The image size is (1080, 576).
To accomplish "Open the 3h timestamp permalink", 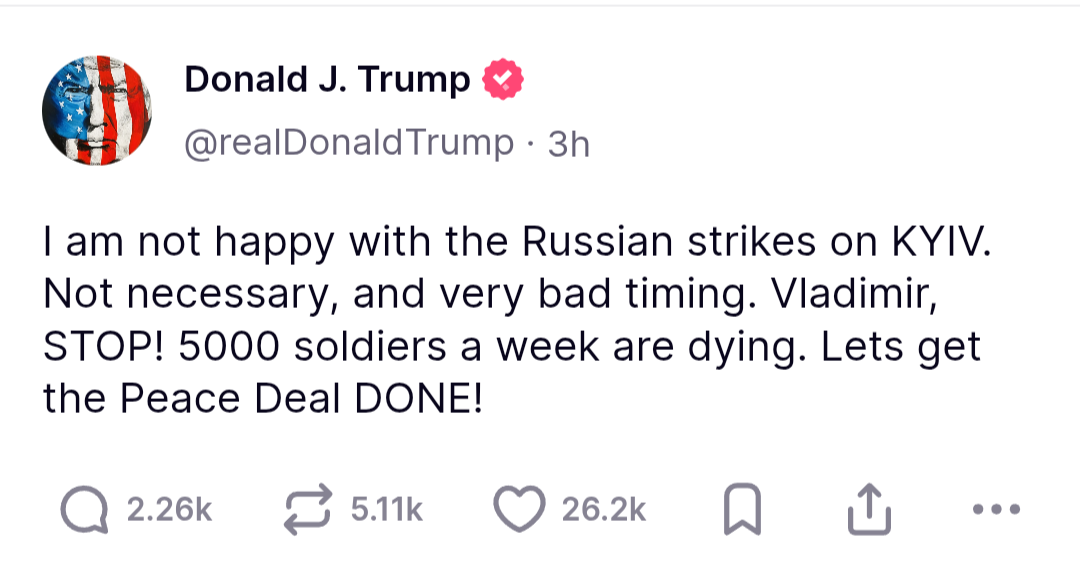I will pyautogui.click(x=569, y=145).
